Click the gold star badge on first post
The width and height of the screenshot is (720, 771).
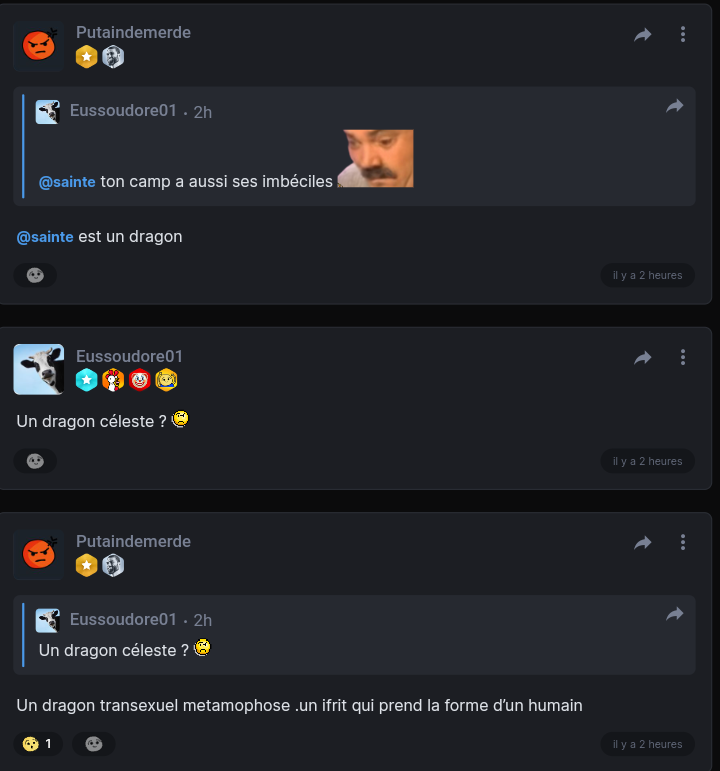click(87, 57)
